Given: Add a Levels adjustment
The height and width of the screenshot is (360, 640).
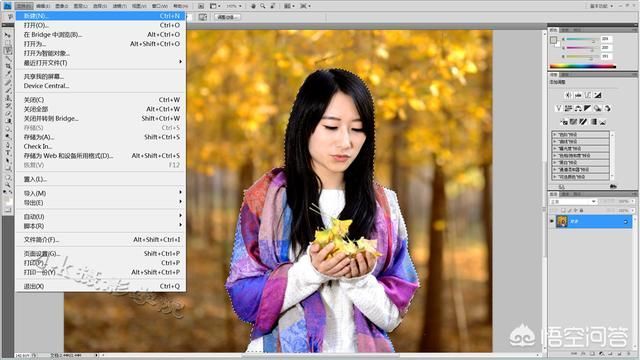Looking at the screenshot, I should (x=578, y=95).
